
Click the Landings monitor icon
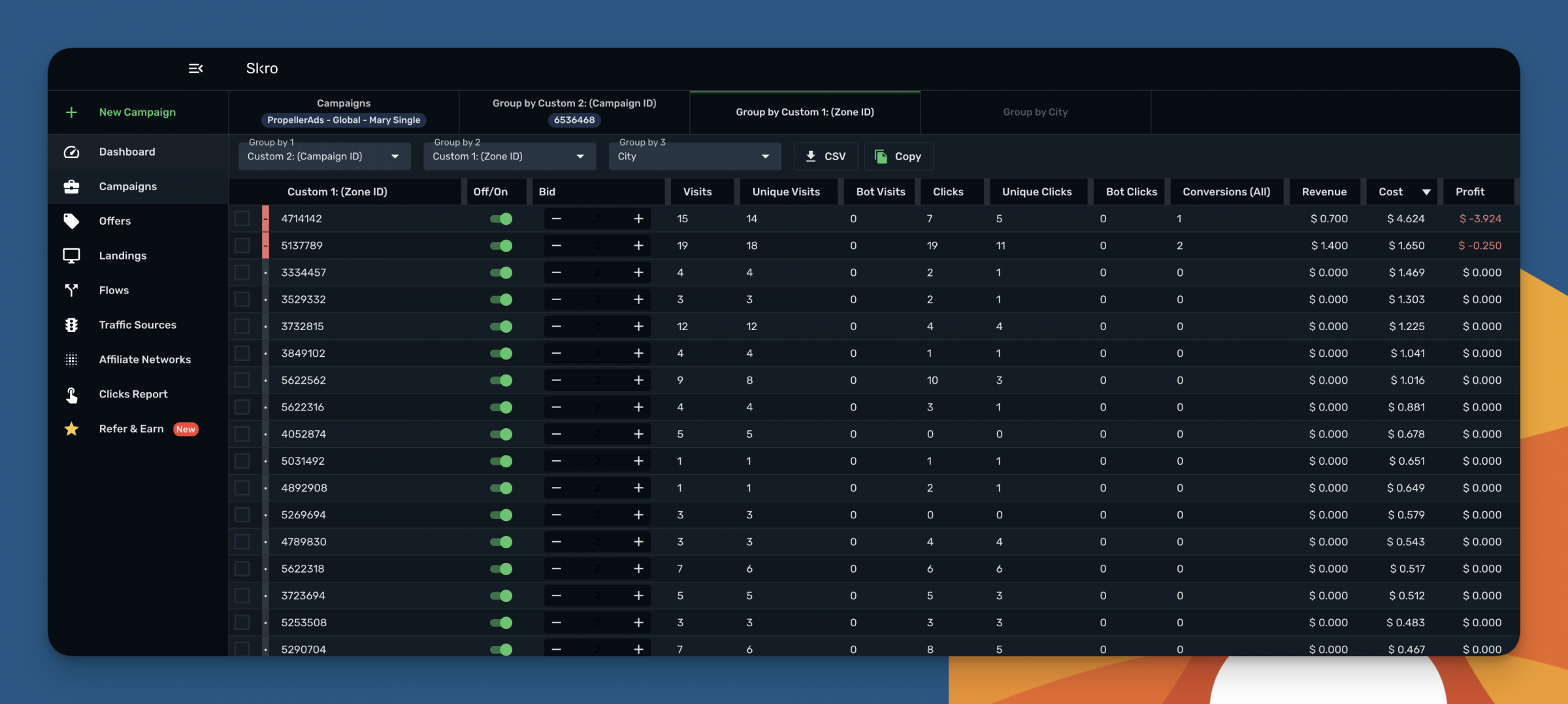[71, 256]
